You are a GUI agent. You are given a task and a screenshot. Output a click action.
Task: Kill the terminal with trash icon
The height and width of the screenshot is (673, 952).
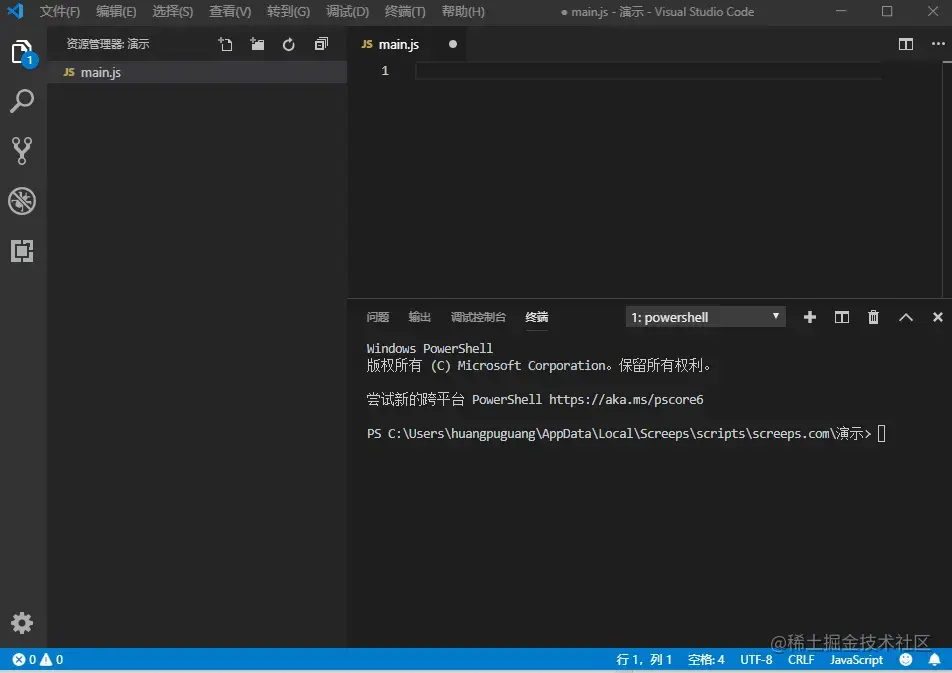[873, 317]
